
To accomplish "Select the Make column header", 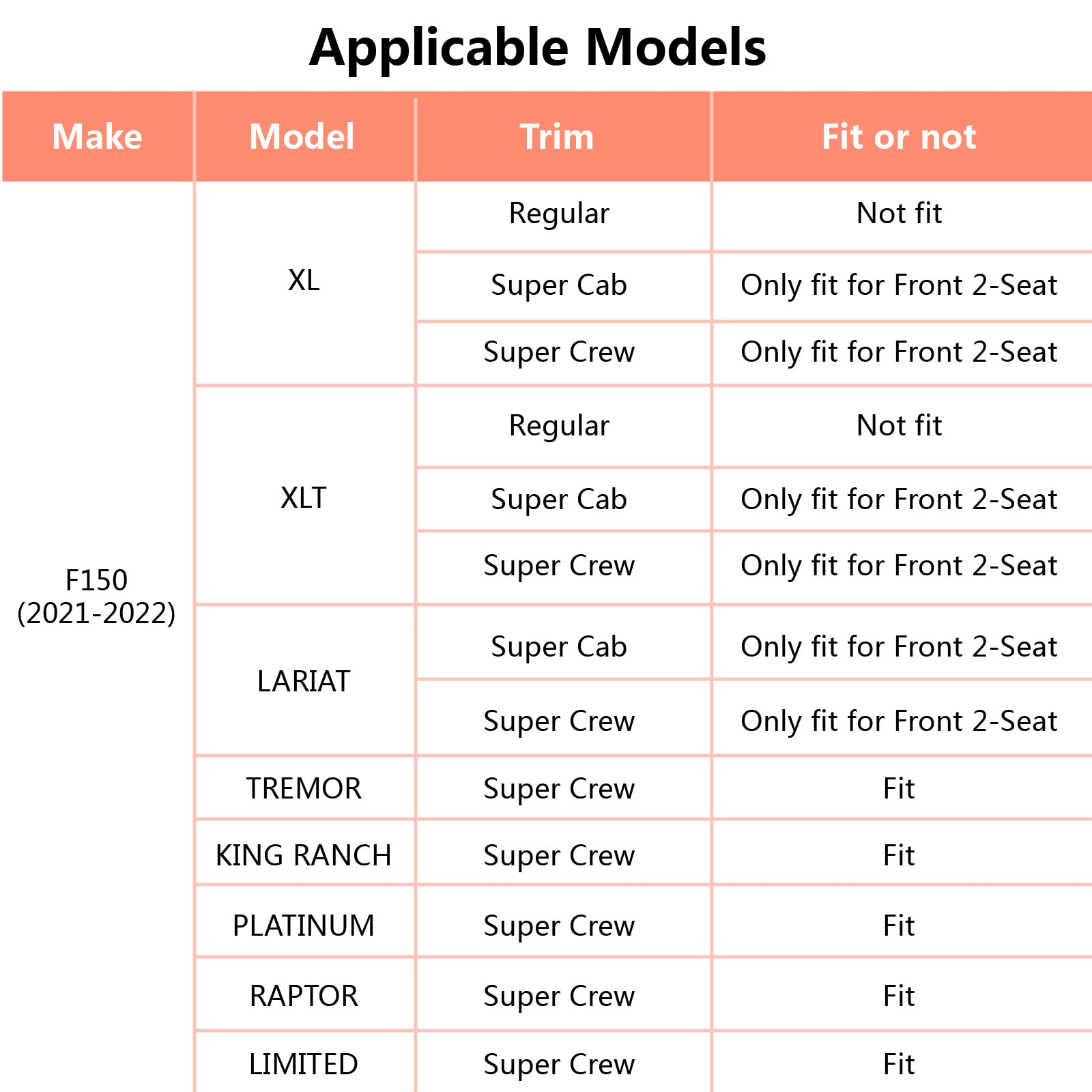I will (x=98, y=136).
